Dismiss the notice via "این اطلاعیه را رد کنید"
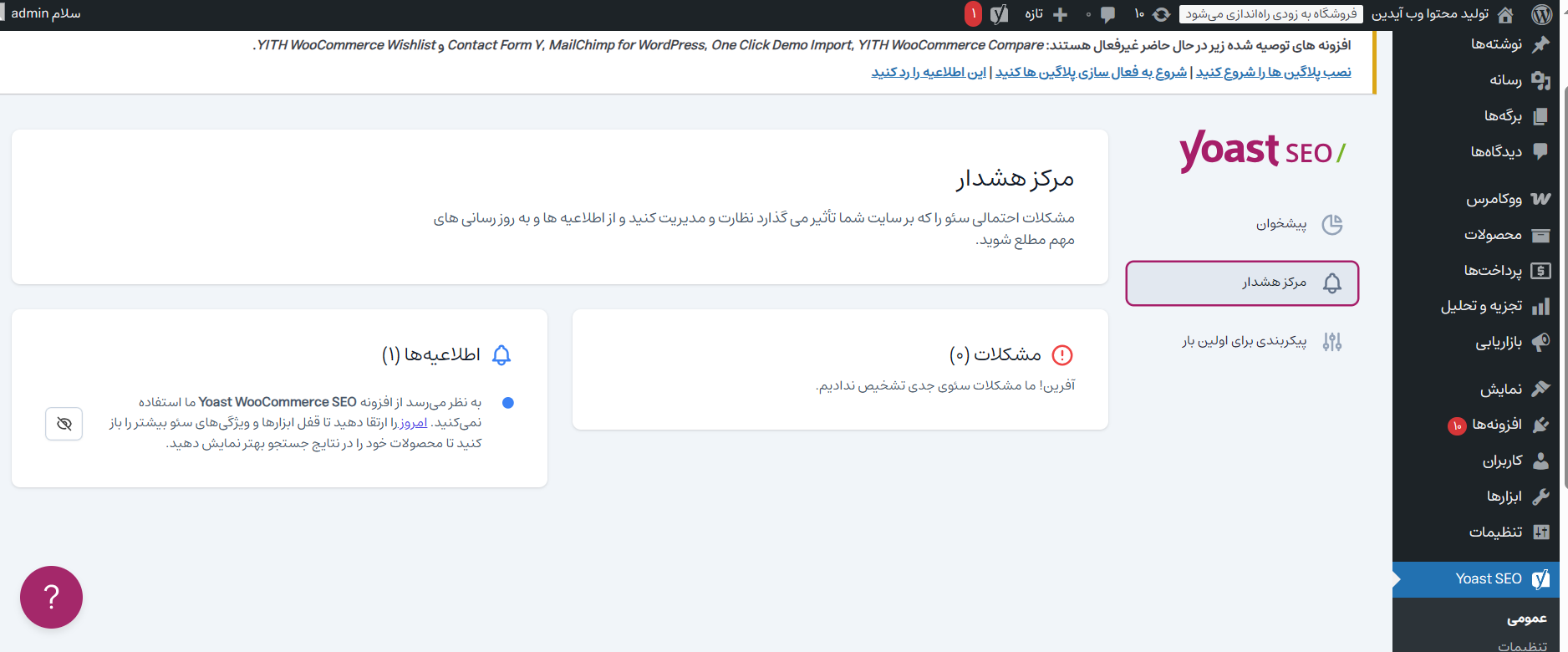The image size is (1568, 652). coord(929,73)
